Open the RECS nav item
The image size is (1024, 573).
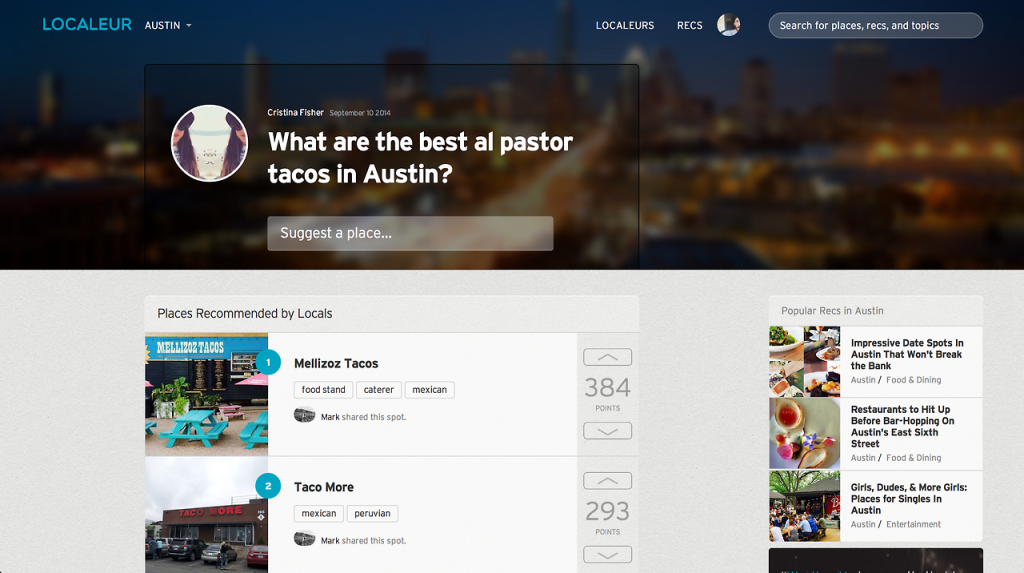pos(690,25)
